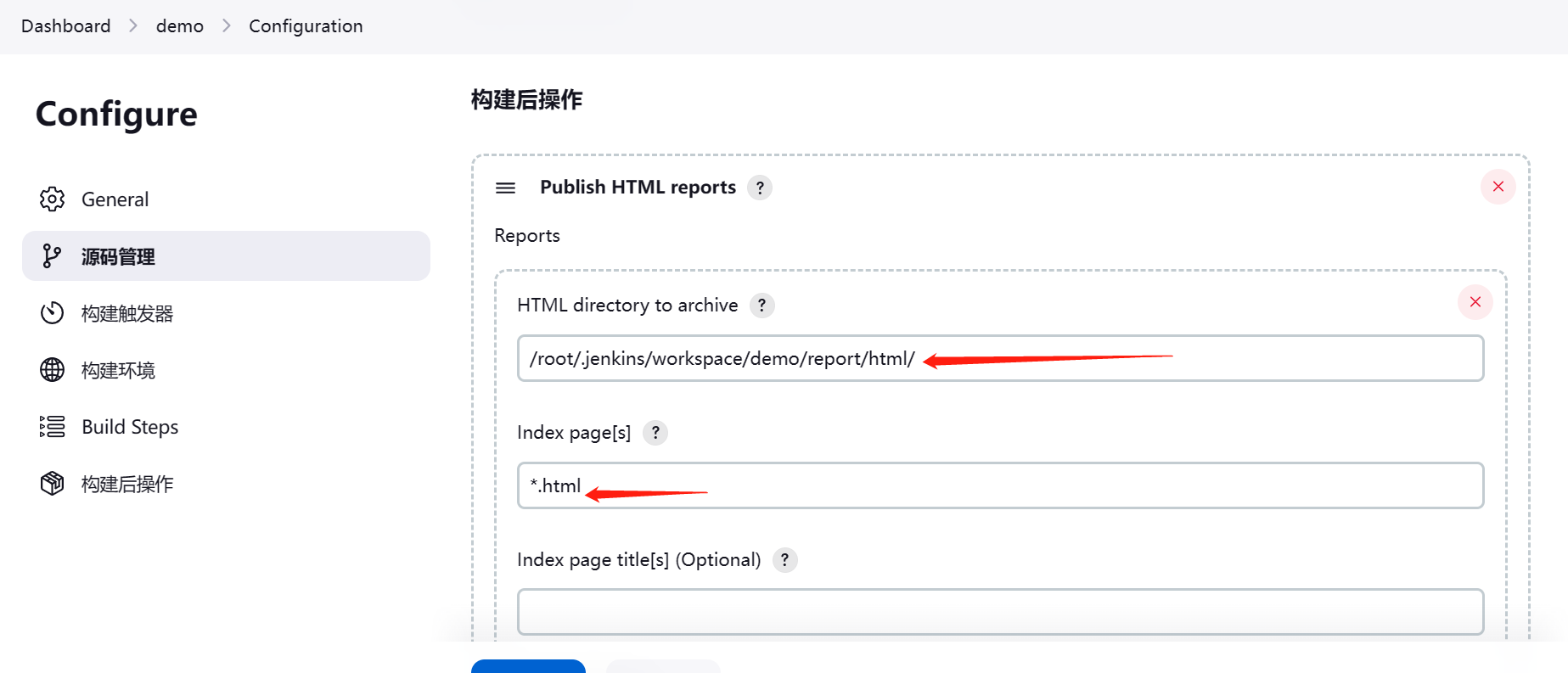Open the demo breadcrumb link

point(180,26)
